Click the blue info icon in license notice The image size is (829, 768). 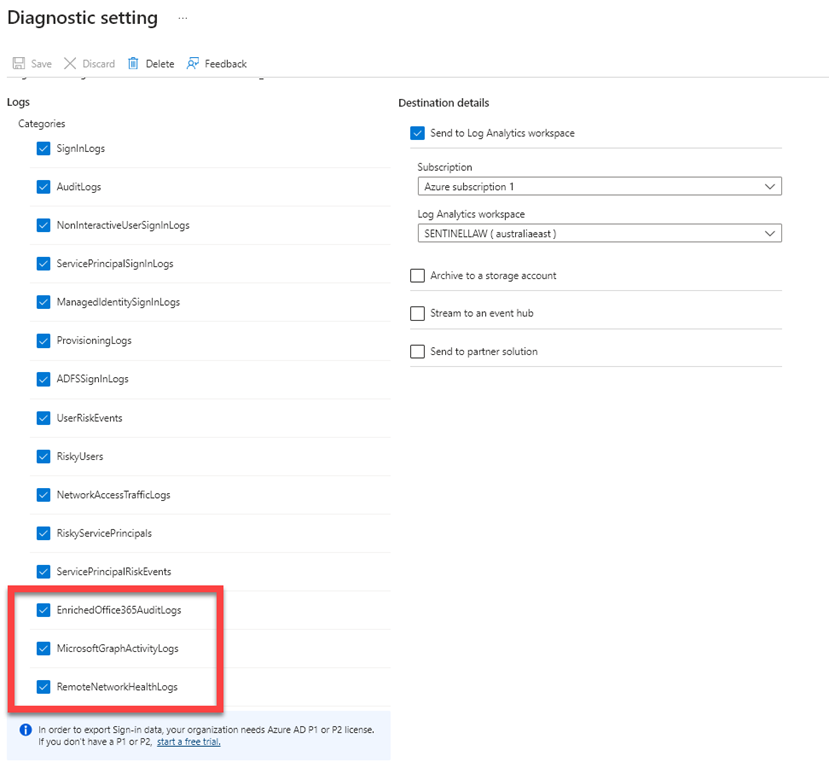pos(25,730)
